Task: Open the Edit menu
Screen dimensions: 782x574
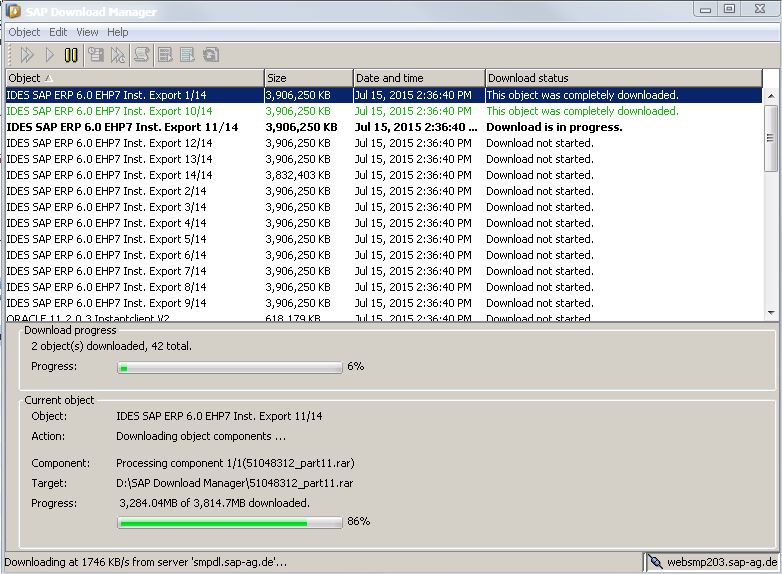Action: click(x=58, y=32)
